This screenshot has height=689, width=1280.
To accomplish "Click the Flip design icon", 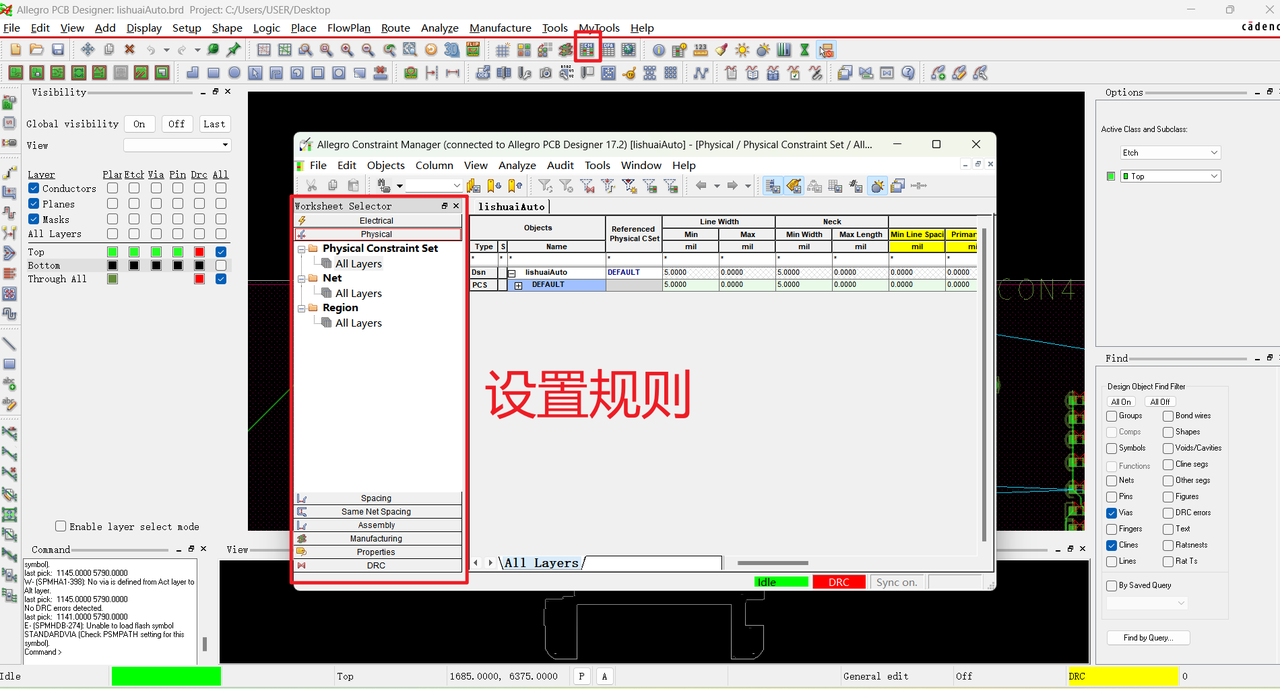I will pyautogui.click(x=473, y=49).
